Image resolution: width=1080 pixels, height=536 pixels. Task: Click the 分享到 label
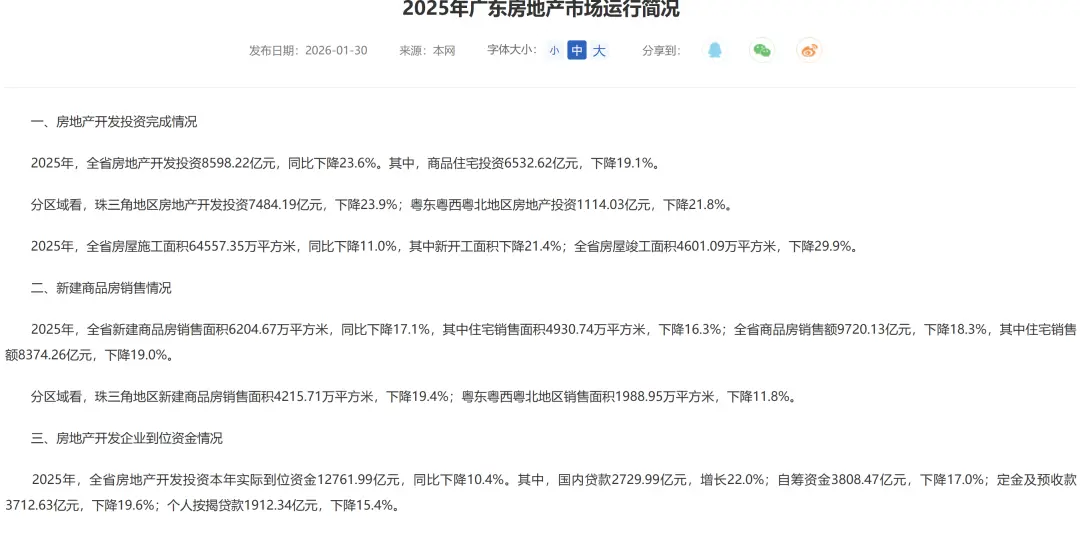click(661, 50)
